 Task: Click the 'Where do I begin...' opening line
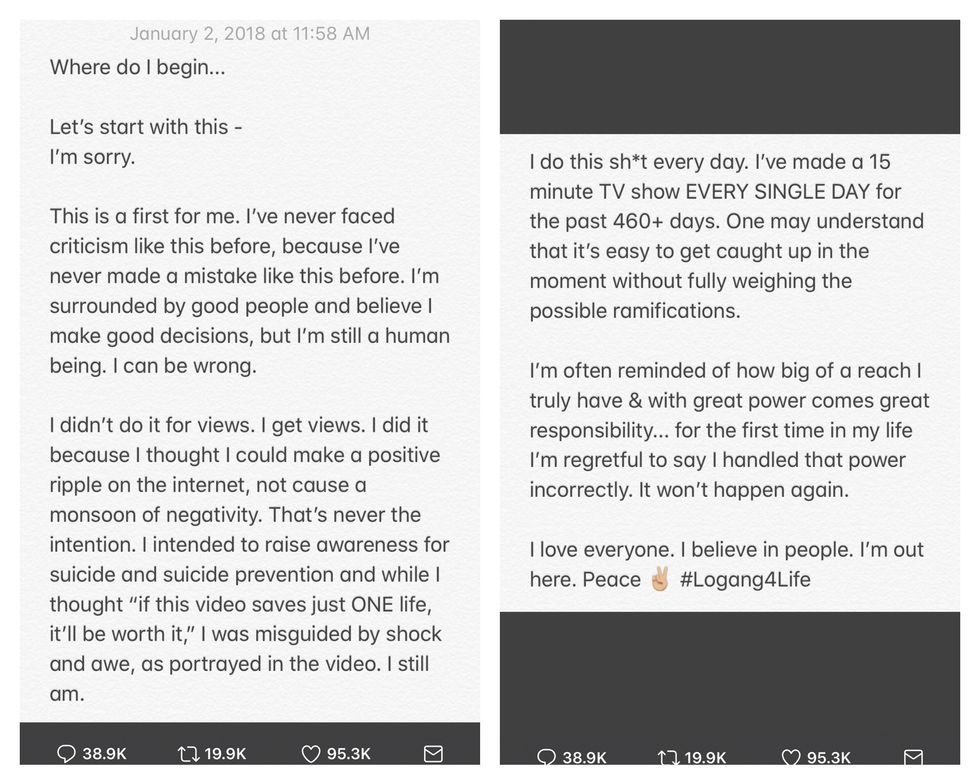[138, 67]
